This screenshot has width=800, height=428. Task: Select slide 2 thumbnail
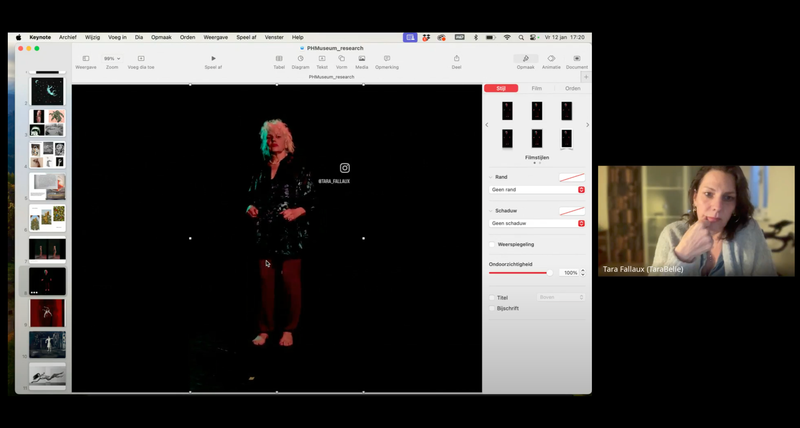tap(47, 91)
